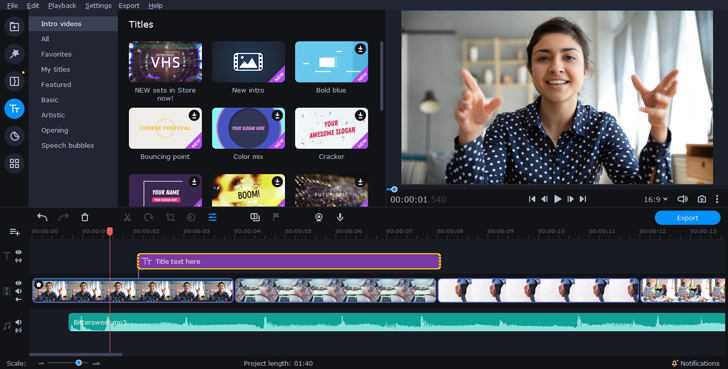
Task: Click the Record video webcam icon
Action: (x=319, y=217)
